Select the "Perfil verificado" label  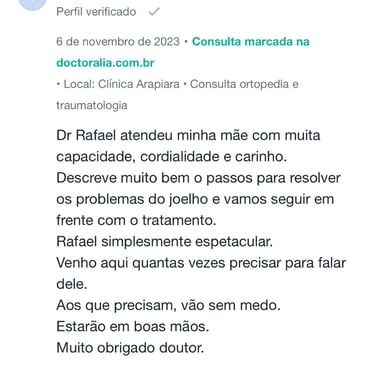tap(96, 12)
